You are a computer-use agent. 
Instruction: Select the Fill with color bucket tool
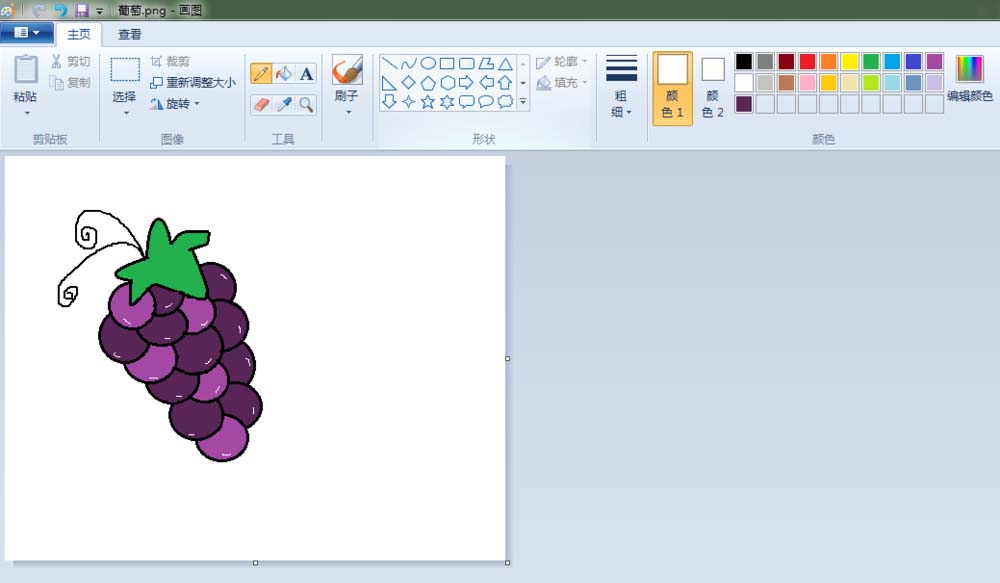[x=284, y=74]
